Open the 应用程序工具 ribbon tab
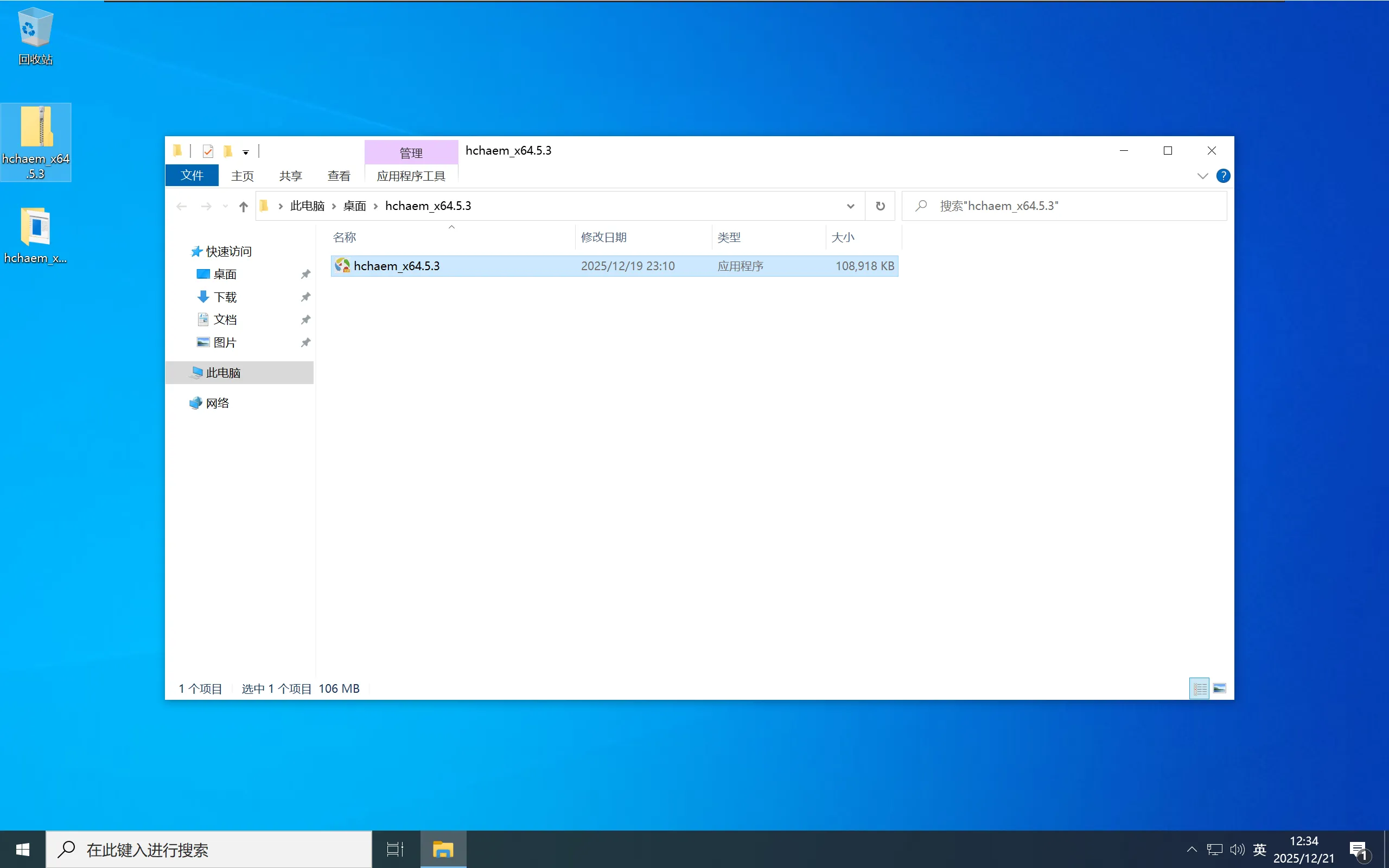This screenshot has height=868, width=1389. 411,176
